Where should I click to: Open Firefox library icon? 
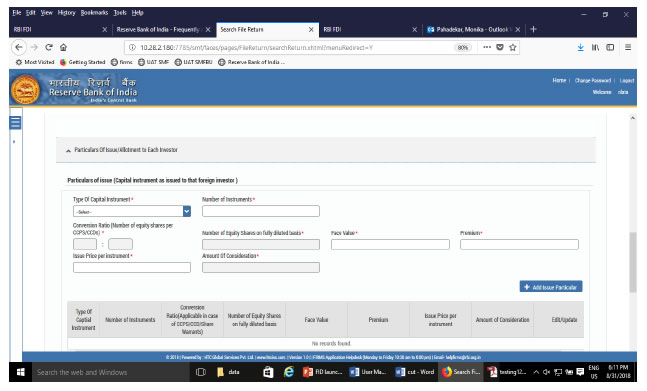coord(595,47)
